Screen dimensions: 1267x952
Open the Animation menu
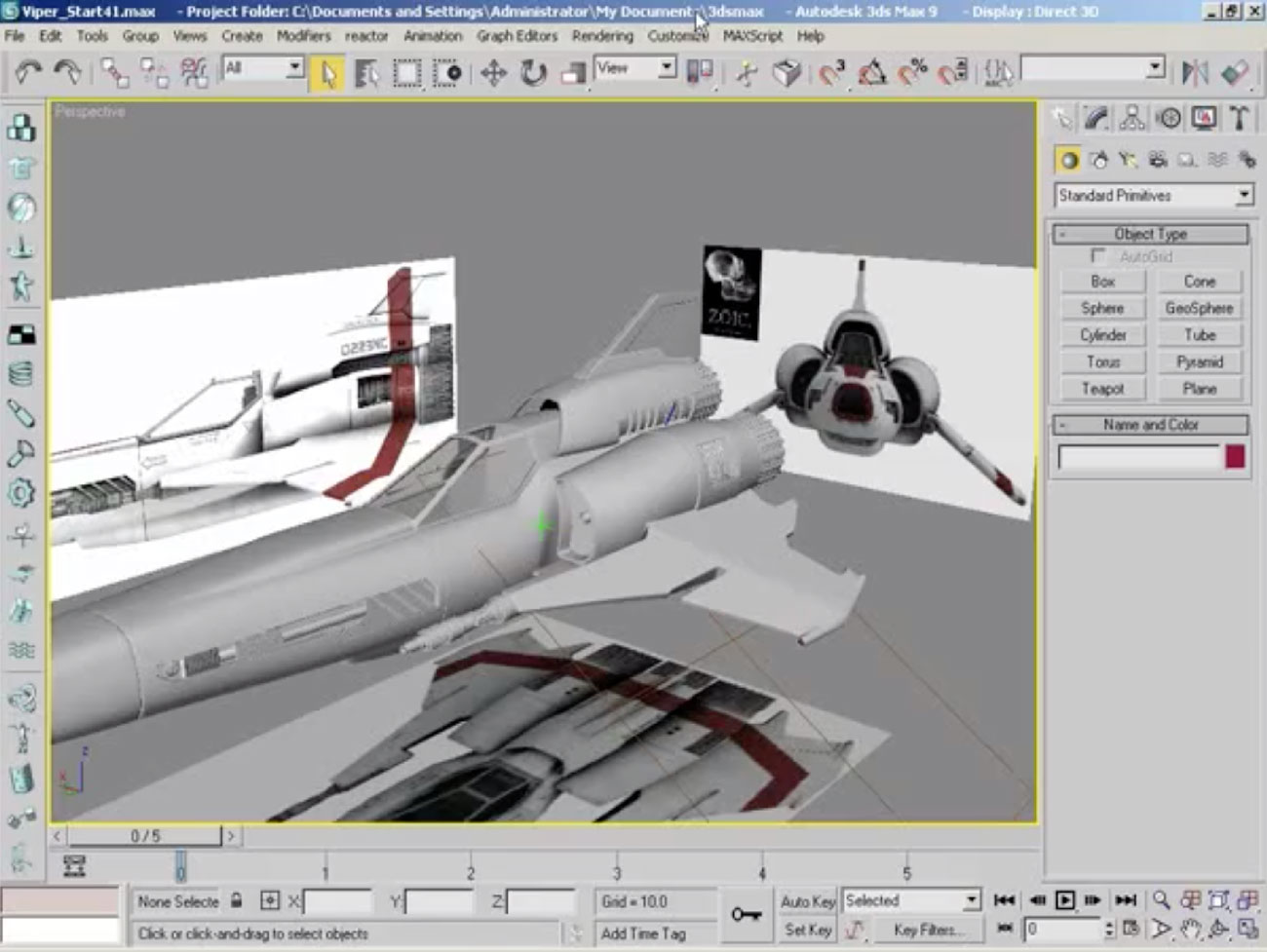pyautogui.click(x=433, y=36)
